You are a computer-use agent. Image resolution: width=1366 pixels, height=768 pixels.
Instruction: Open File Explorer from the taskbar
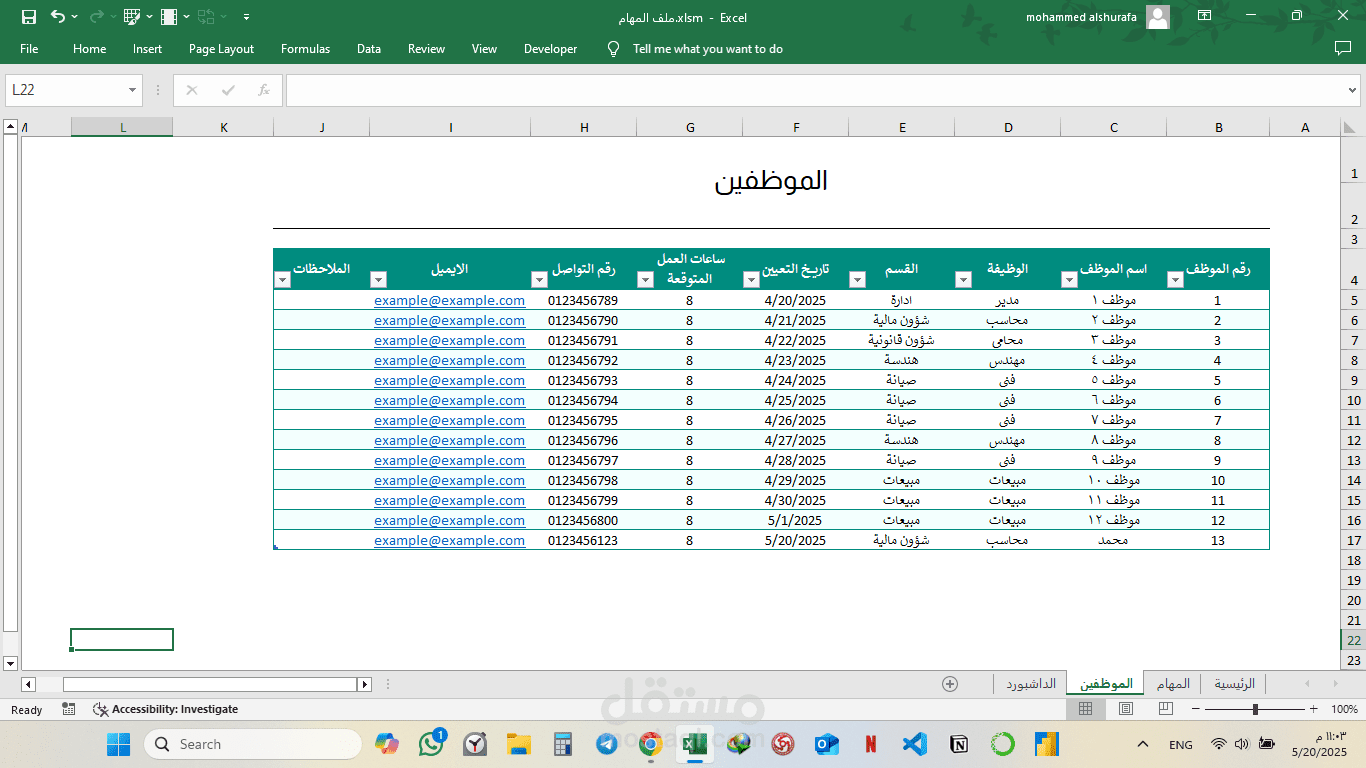click(519, 744)
